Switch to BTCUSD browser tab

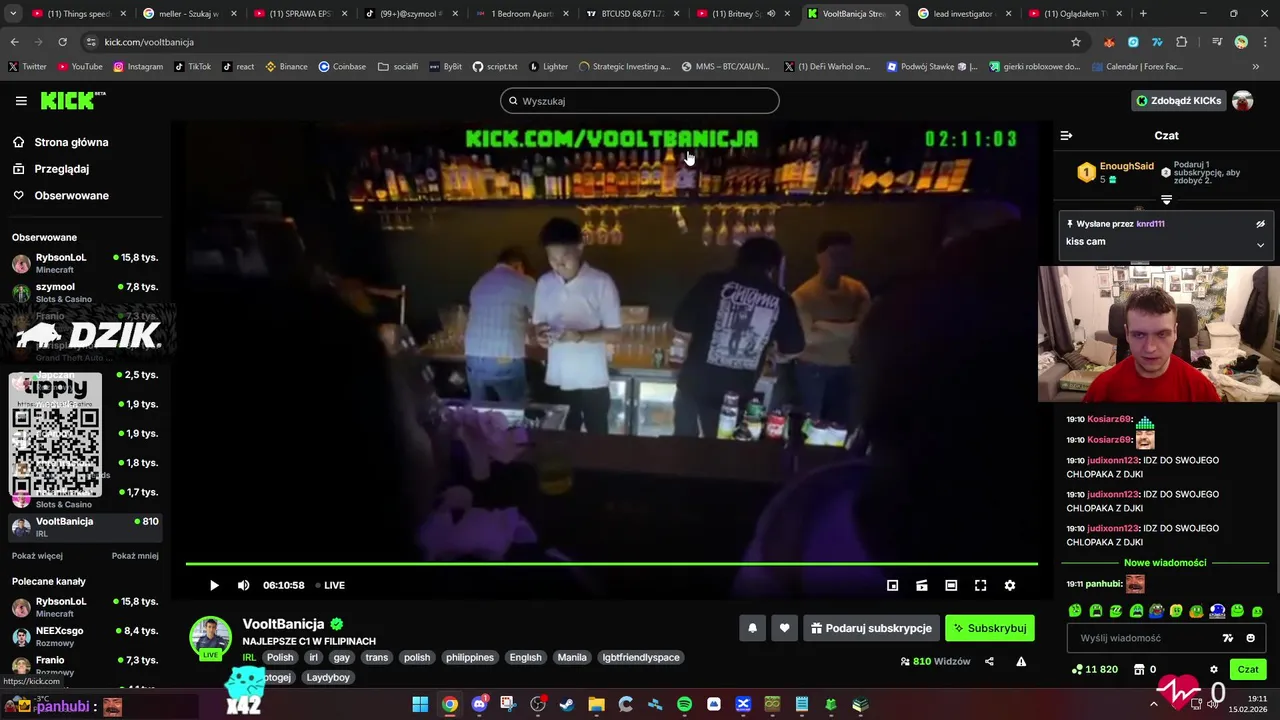(x=632, y=14)
